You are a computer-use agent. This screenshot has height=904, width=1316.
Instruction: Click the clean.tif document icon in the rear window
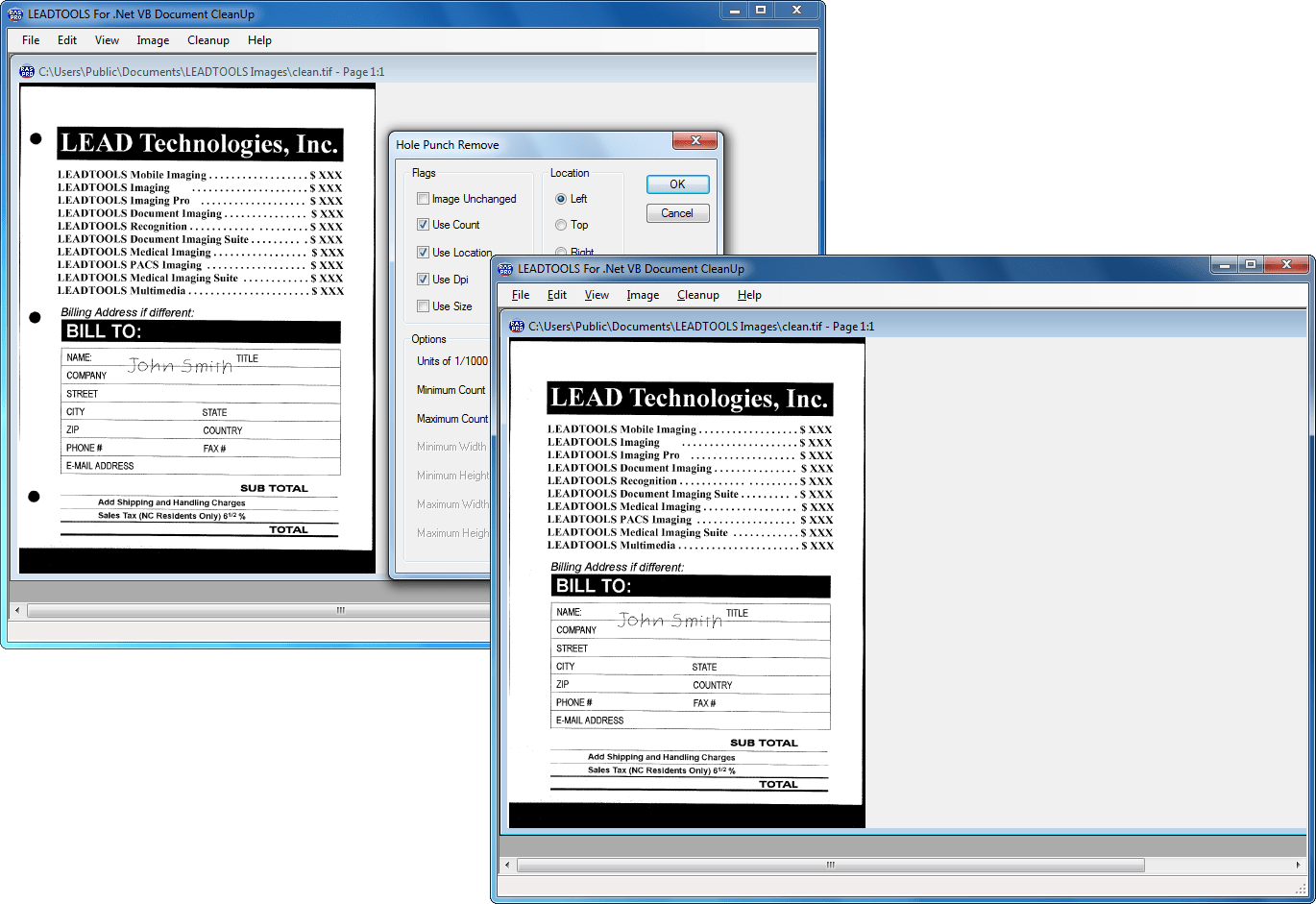coord(27,72)
